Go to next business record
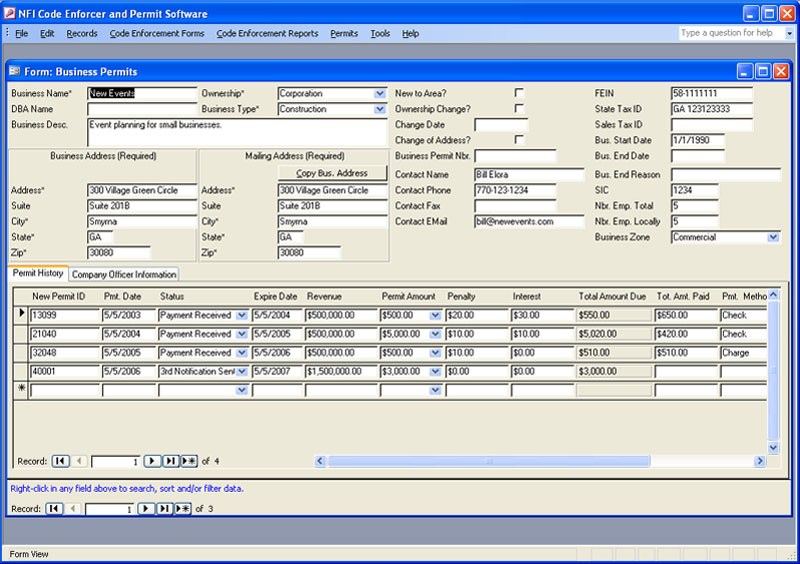This screenshot has width=800, height=564. [146, 508]
